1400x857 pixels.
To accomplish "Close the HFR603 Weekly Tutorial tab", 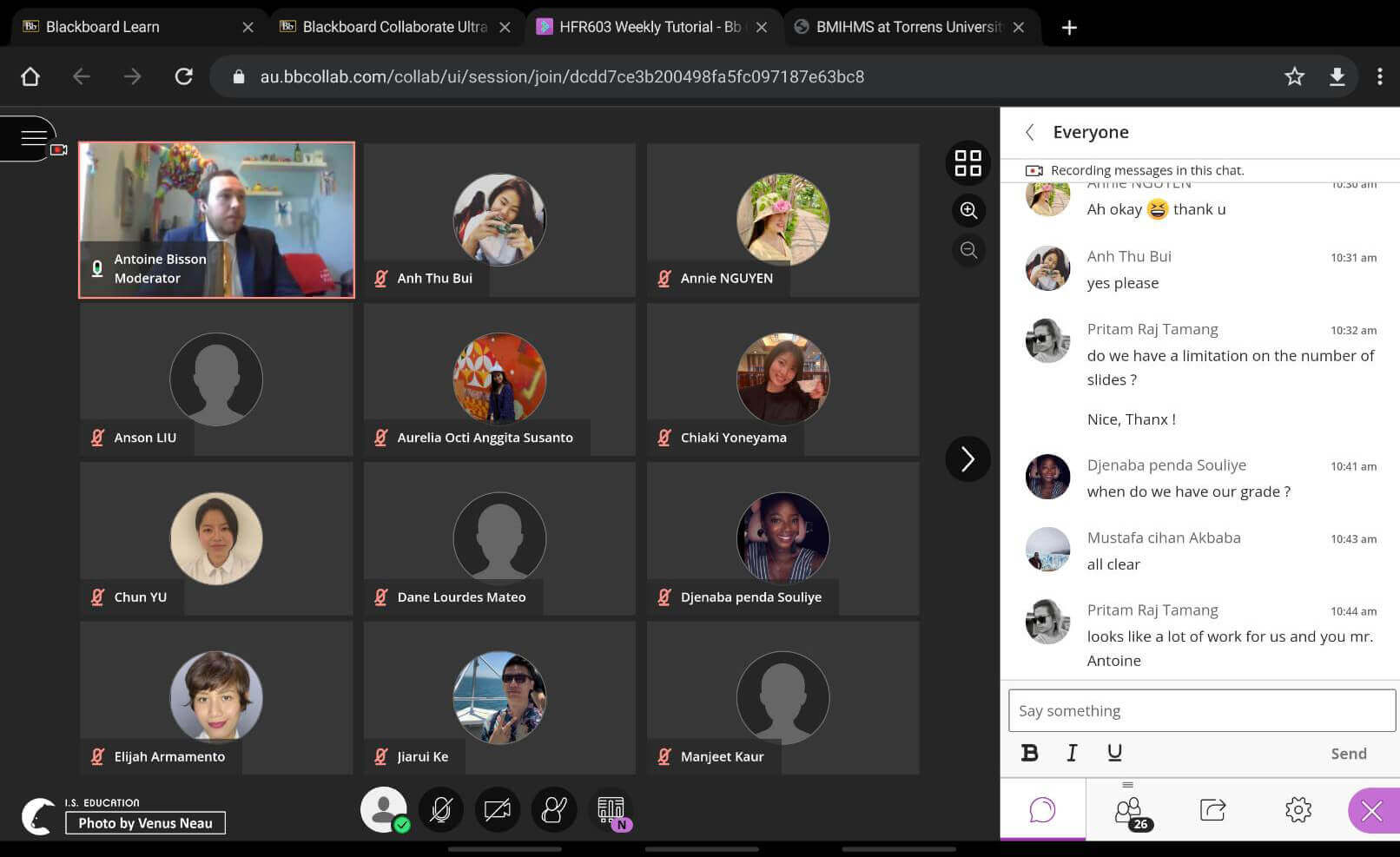I will click(762, 28).
